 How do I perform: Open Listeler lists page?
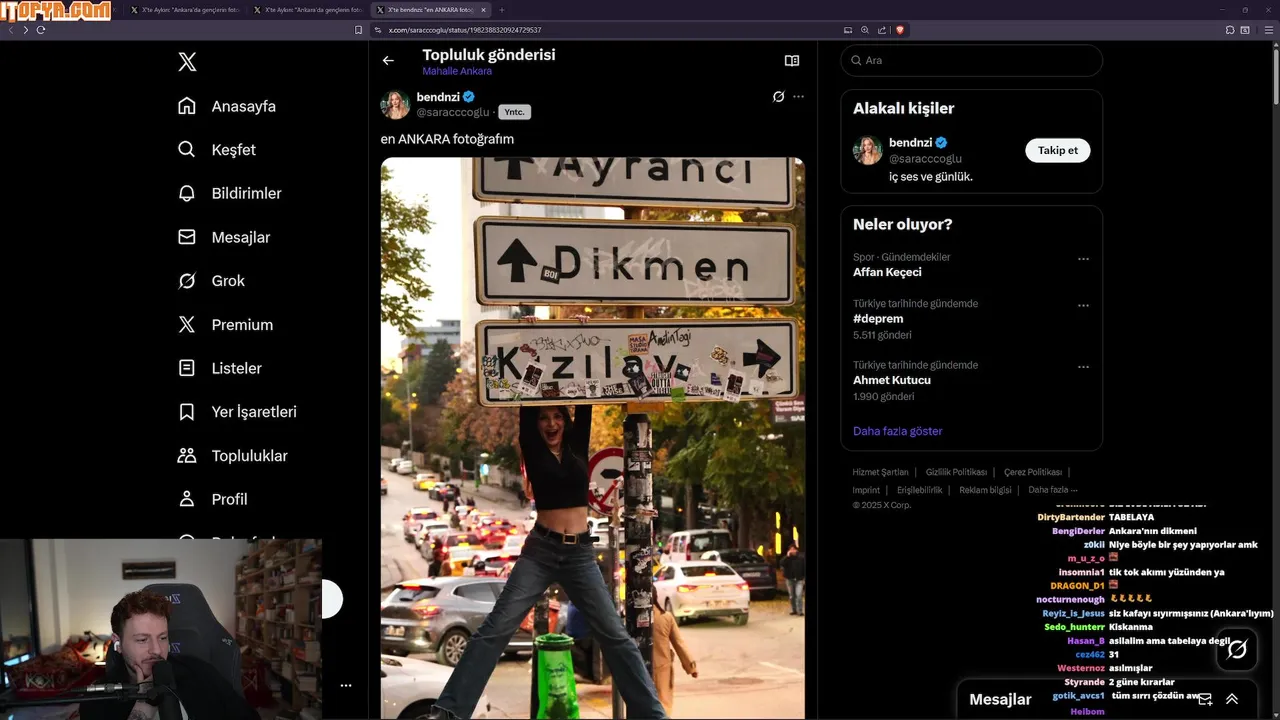220,368
